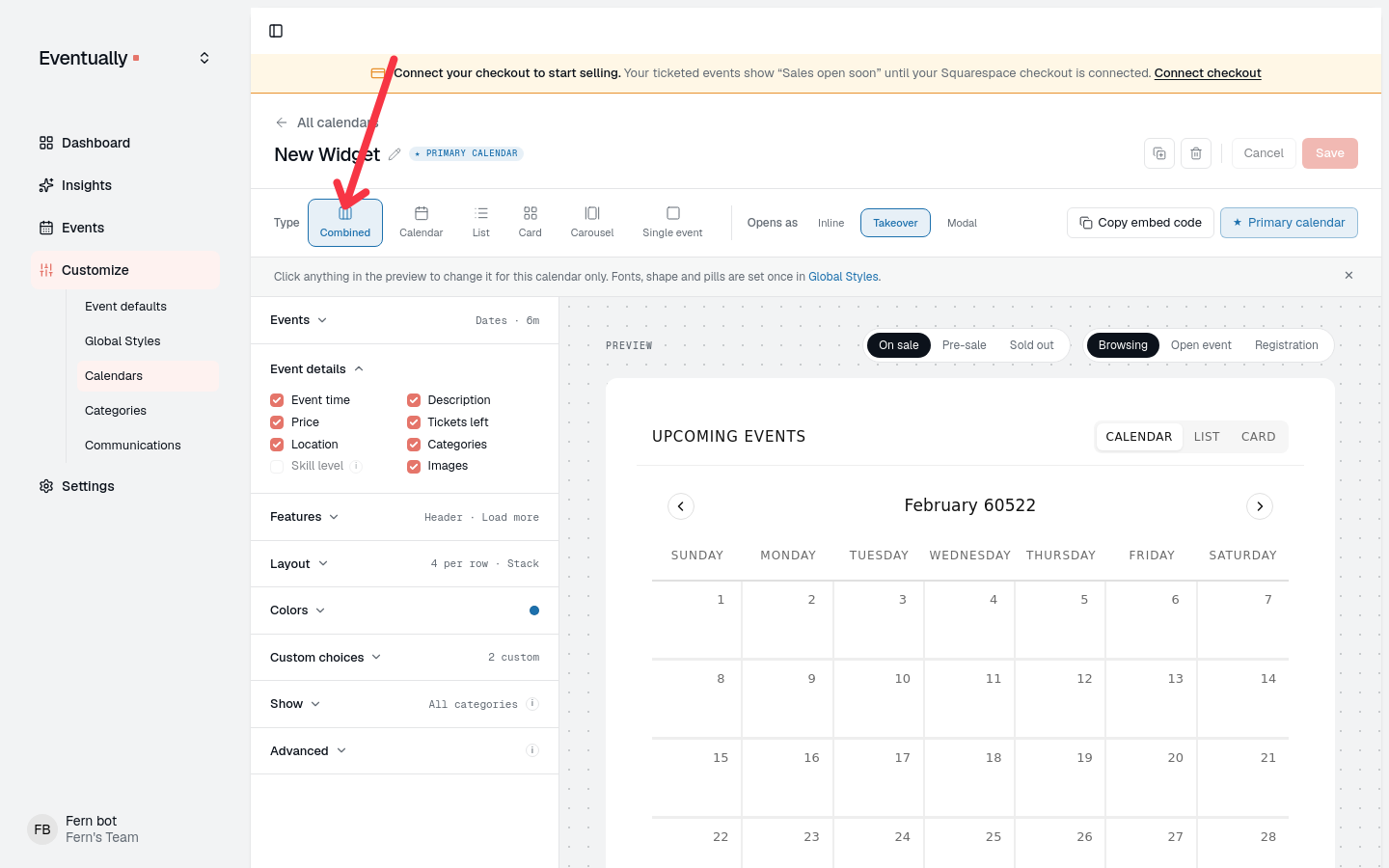The image size is (1389, 868).
Task: Uncheck the Price checkbox
Action: click(x=277, y=422)
